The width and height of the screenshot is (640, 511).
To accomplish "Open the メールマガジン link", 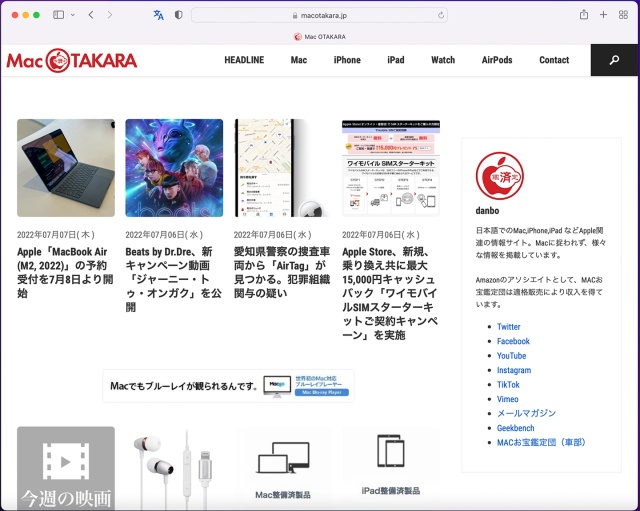I will [x=526, y=413].
